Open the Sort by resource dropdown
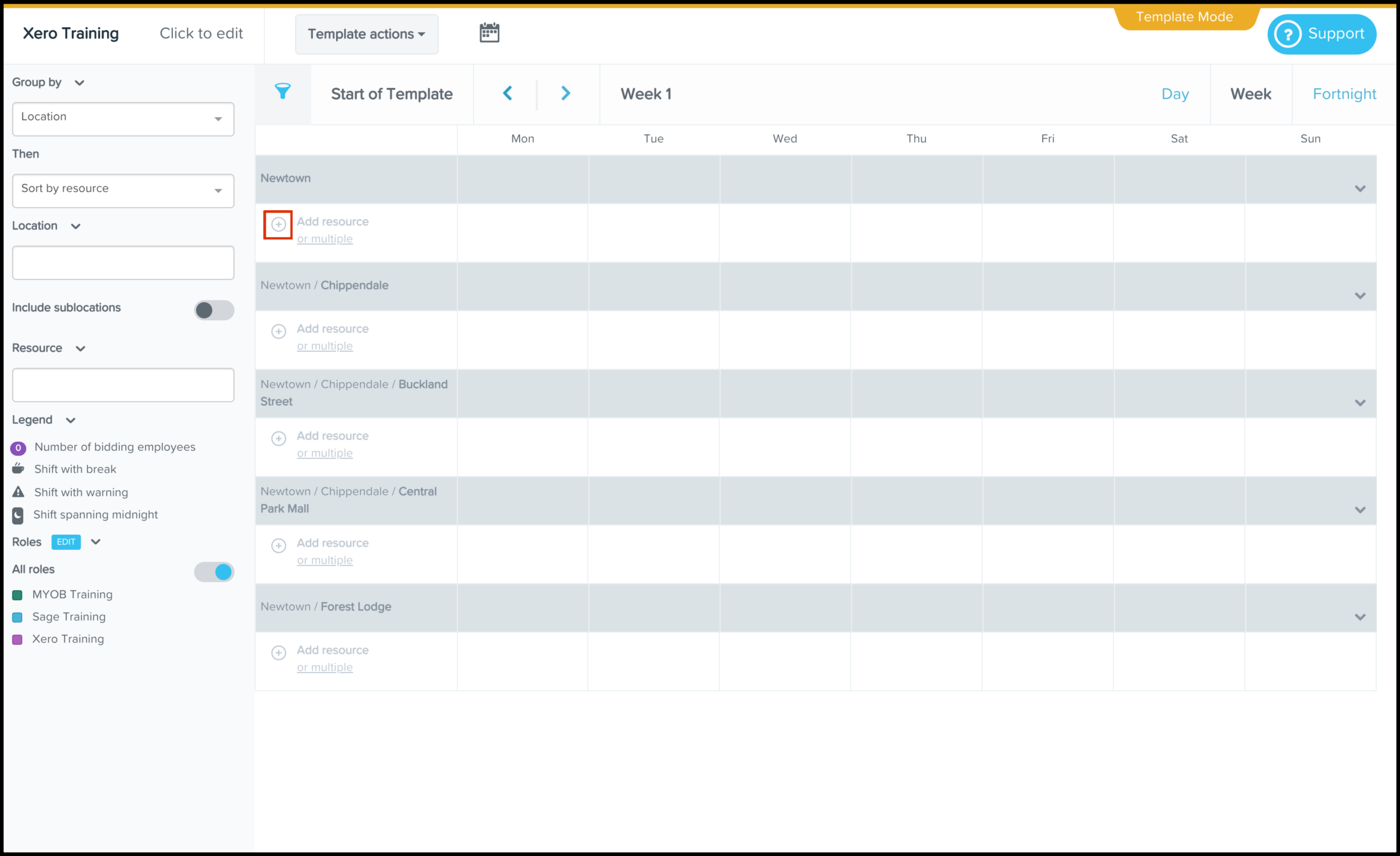Screen dimensions: 1400x856 [123, 191]
